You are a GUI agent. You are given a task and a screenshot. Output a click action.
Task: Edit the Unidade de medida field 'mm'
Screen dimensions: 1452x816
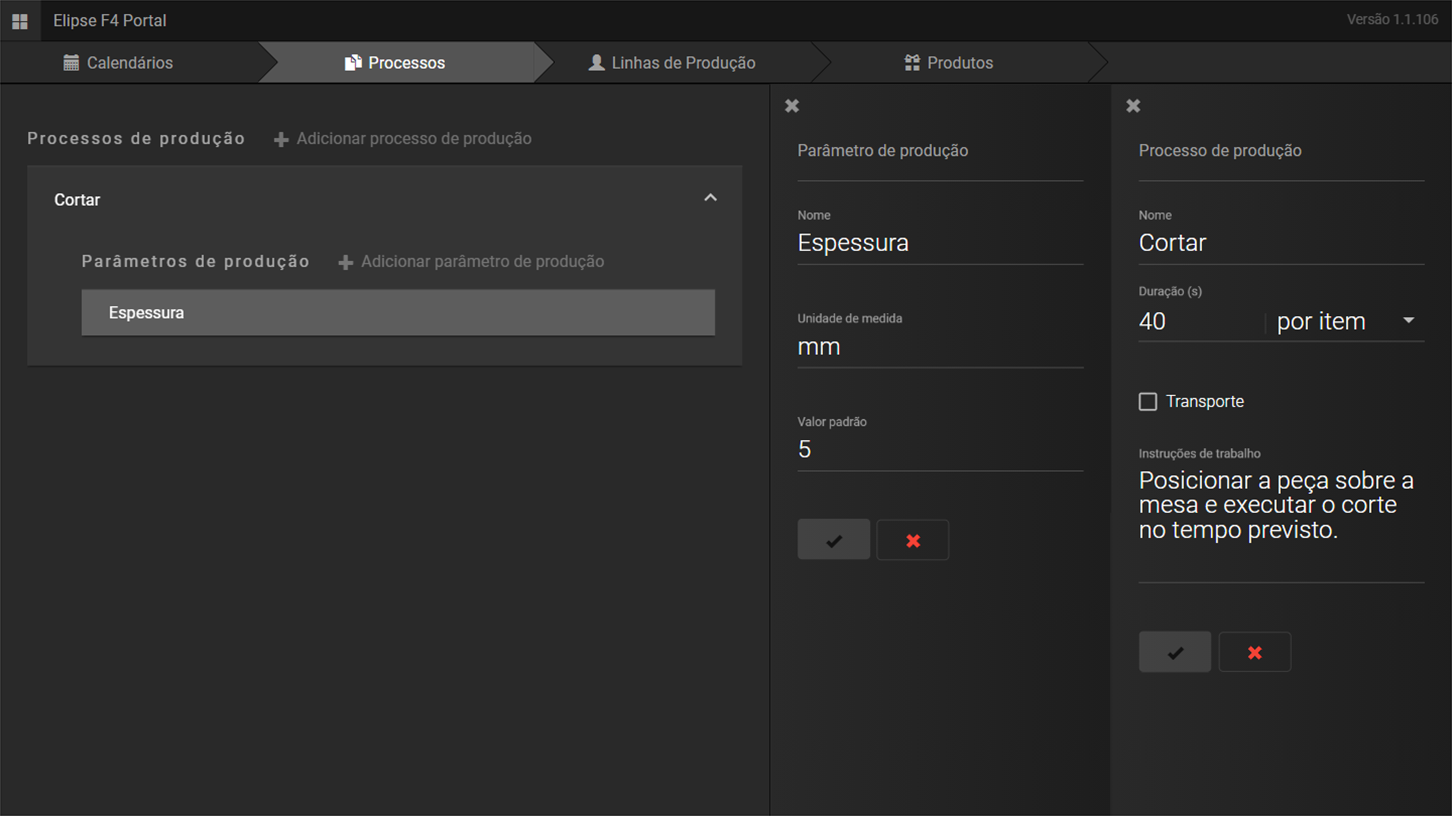[940, 347]
